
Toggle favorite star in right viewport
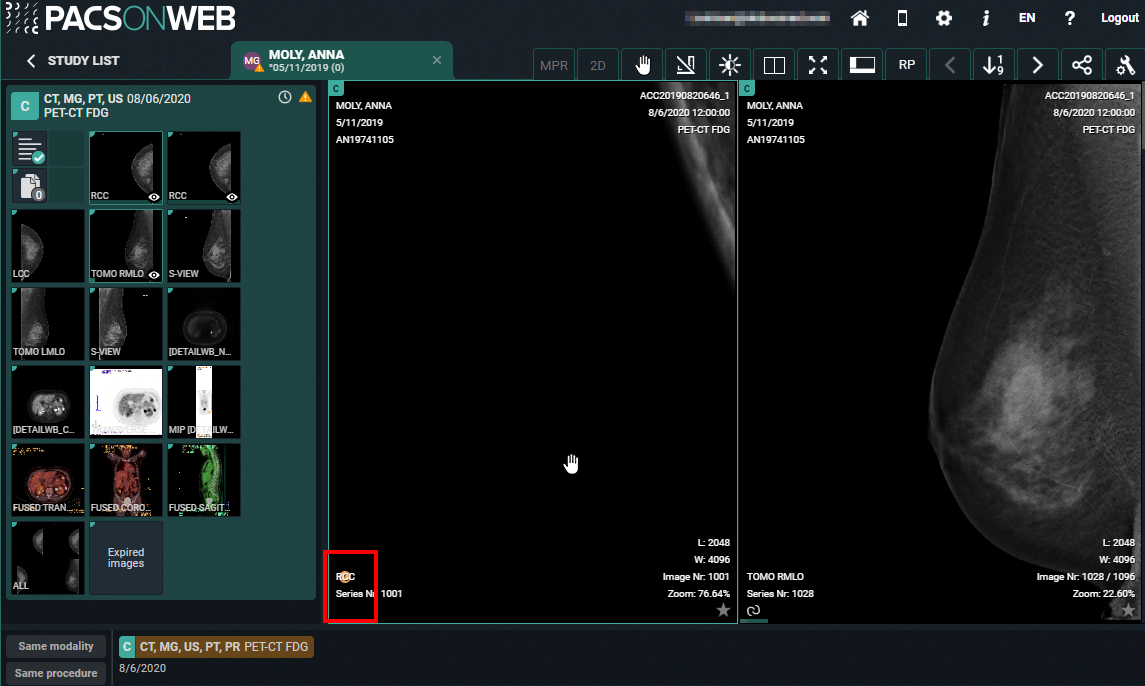pyautogui.click(x=1128, y=610)
